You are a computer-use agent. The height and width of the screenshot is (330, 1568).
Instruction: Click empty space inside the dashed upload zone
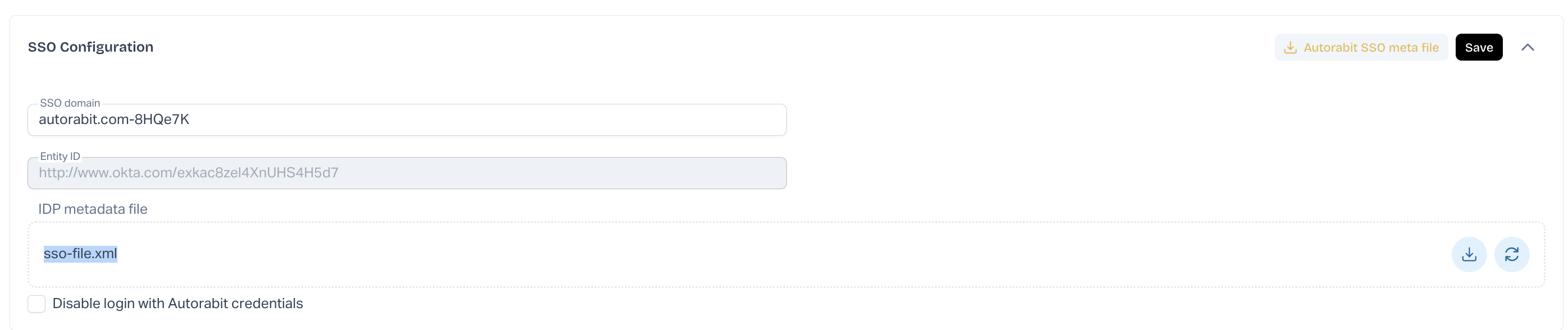731,254
